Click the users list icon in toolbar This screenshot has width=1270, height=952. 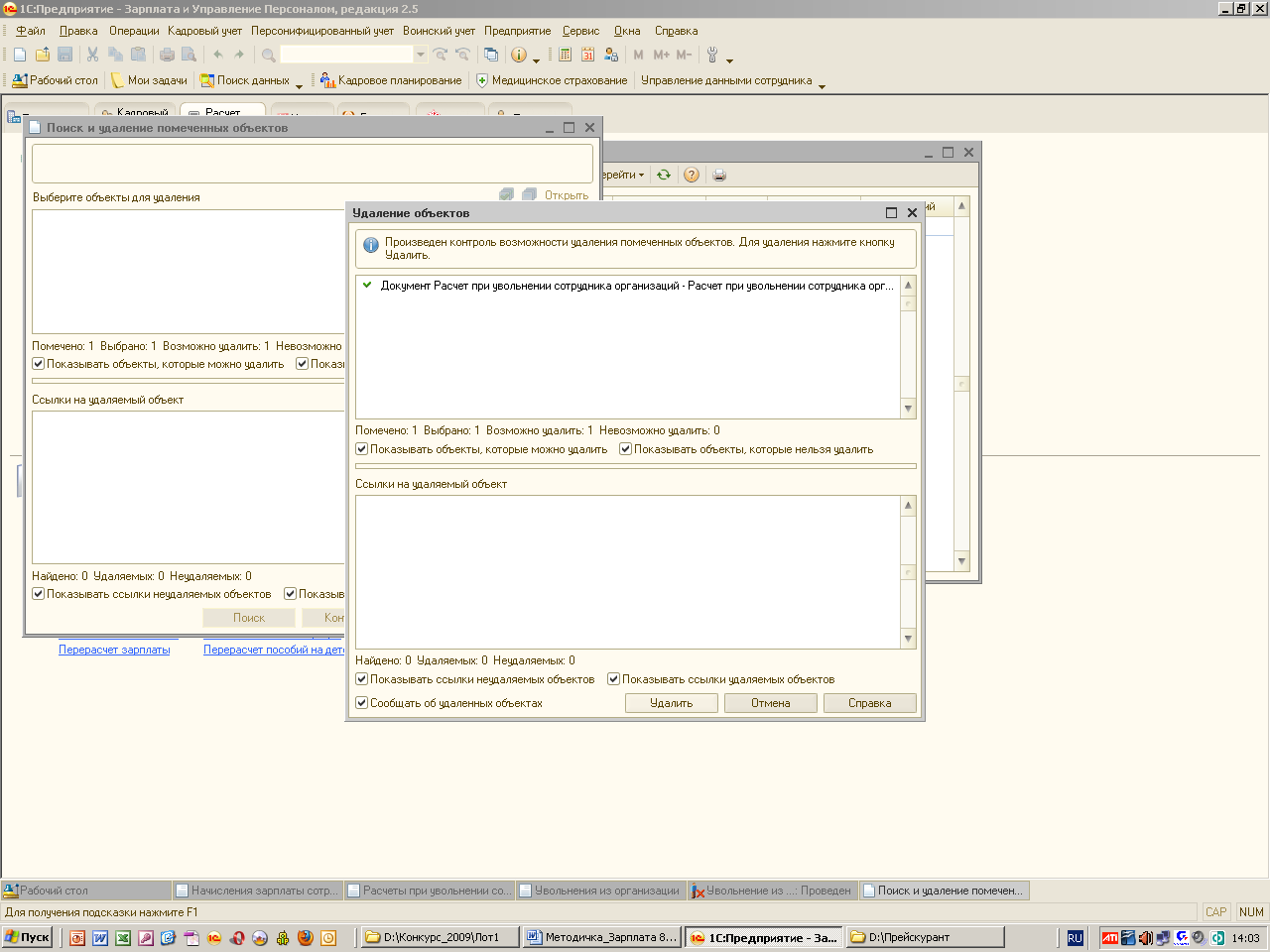pyautogui.click(x=611, y=55)
